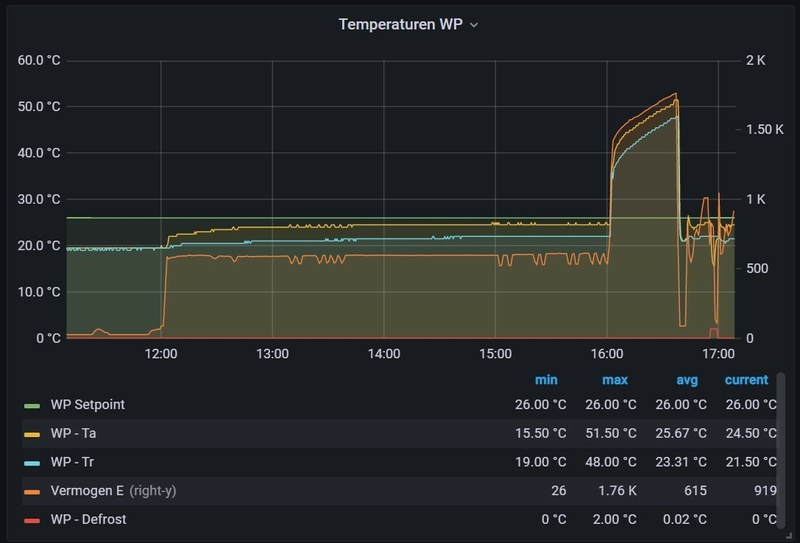Click WP - Tr max value 48.00 °C
The height and width of the screenshot is (543, 800).
611,462
